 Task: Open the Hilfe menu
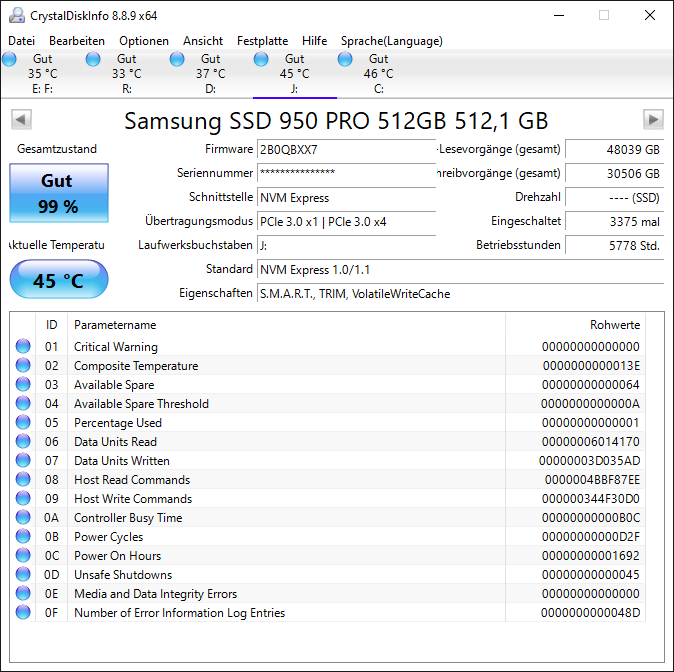pyautogui.click(x=315, y=41)
